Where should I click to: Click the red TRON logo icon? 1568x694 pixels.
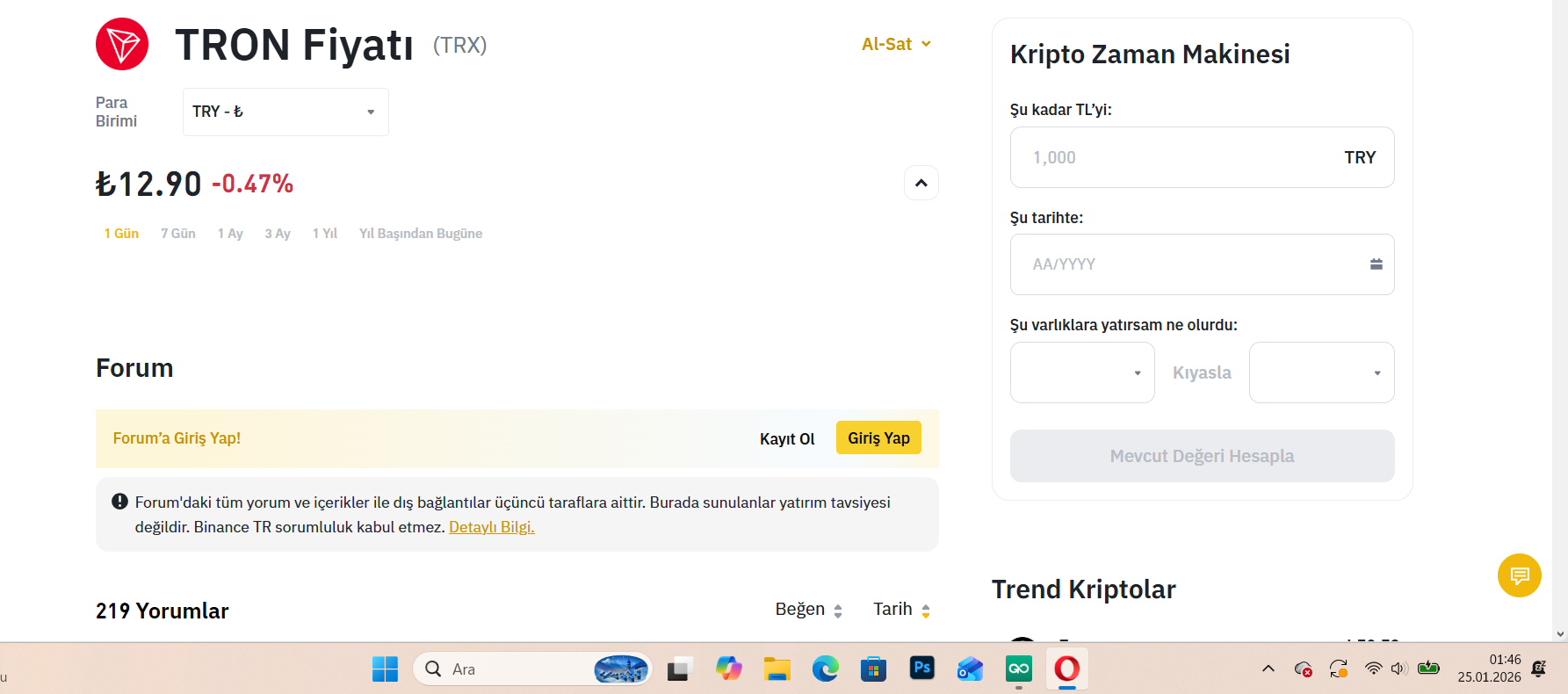point(122,44)
